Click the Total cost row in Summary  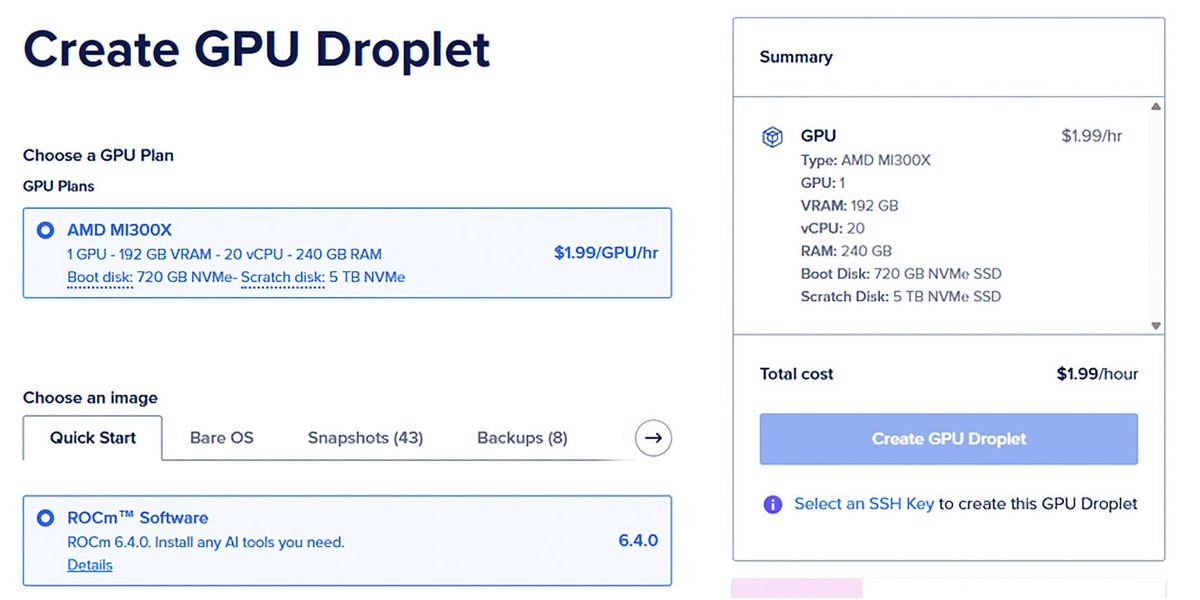tap(948, 374)
